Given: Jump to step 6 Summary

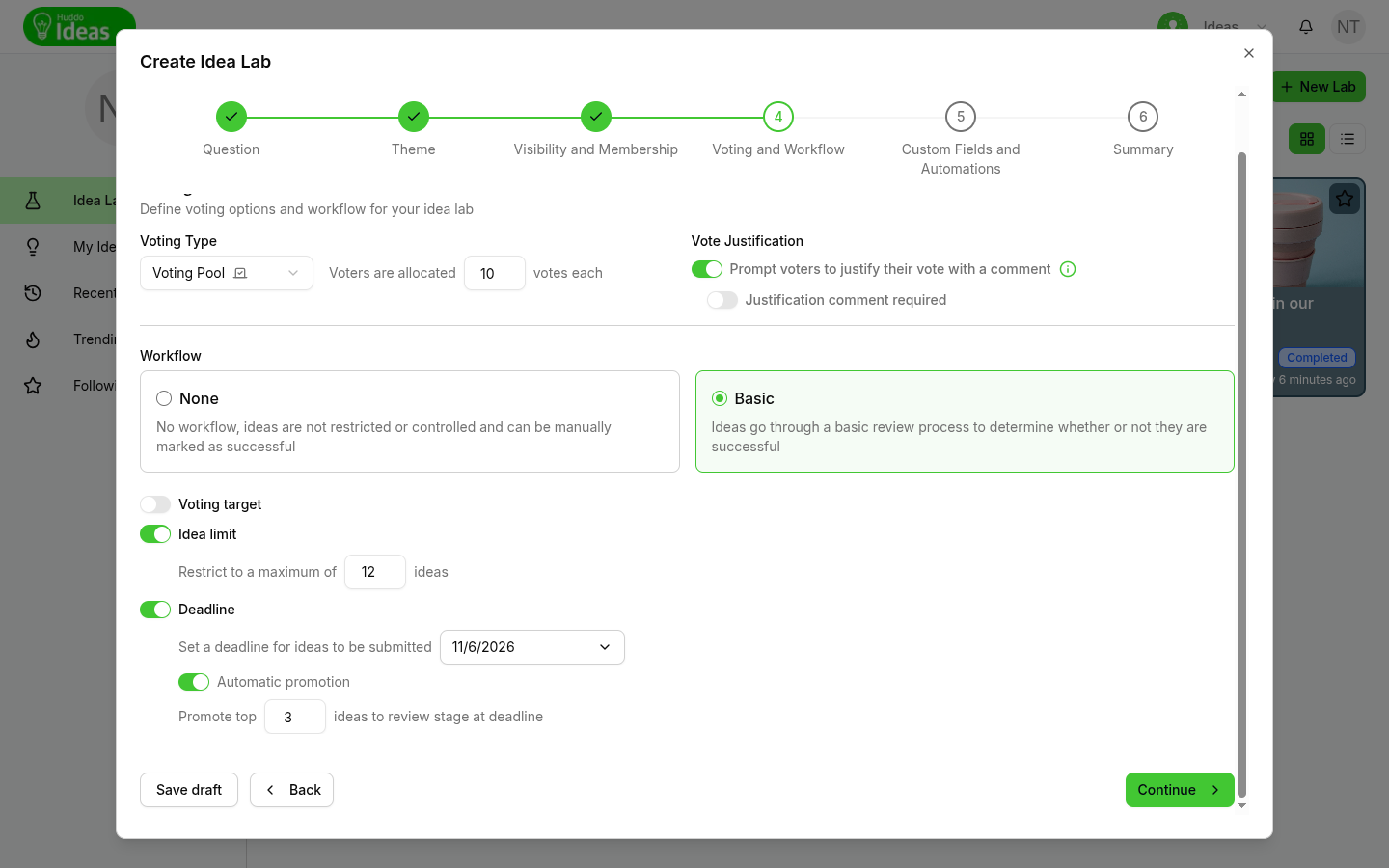Looking at the screenshot, I should tap(1143, 117).
